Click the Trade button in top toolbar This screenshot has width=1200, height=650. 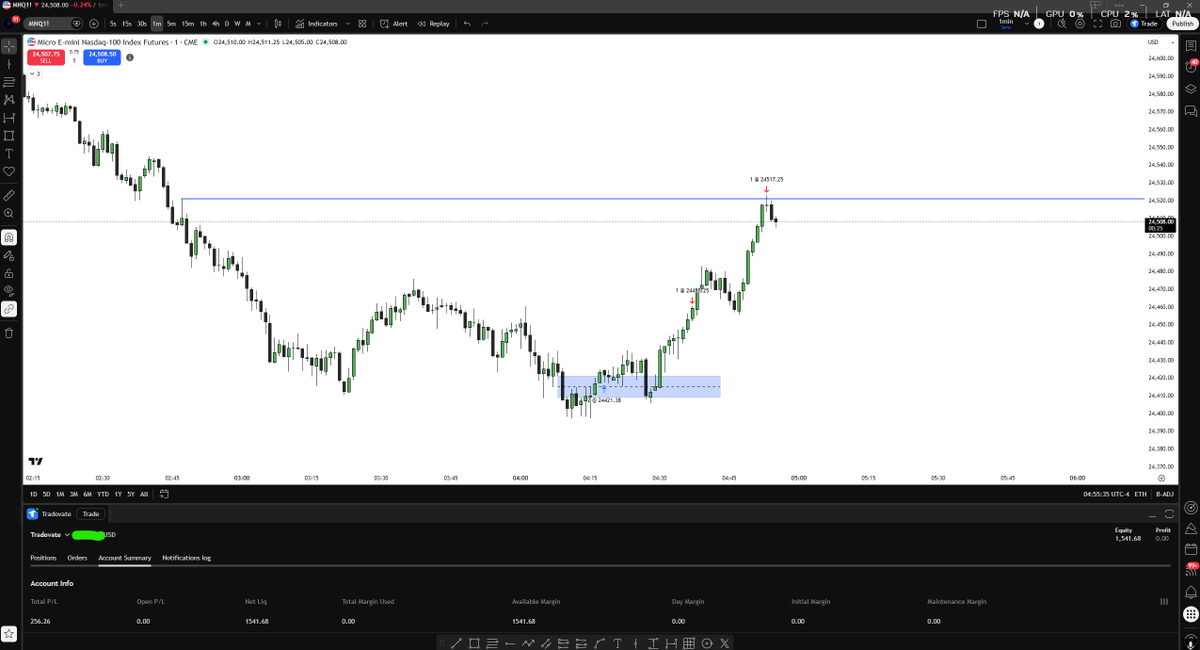point(1144,23)
